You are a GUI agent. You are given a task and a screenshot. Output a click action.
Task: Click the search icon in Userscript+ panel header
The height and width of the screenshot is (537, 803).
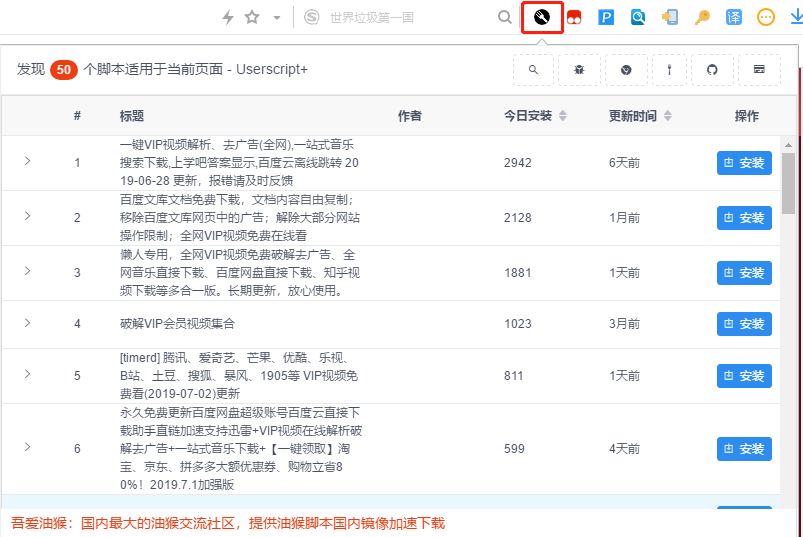tap(533, 70)
